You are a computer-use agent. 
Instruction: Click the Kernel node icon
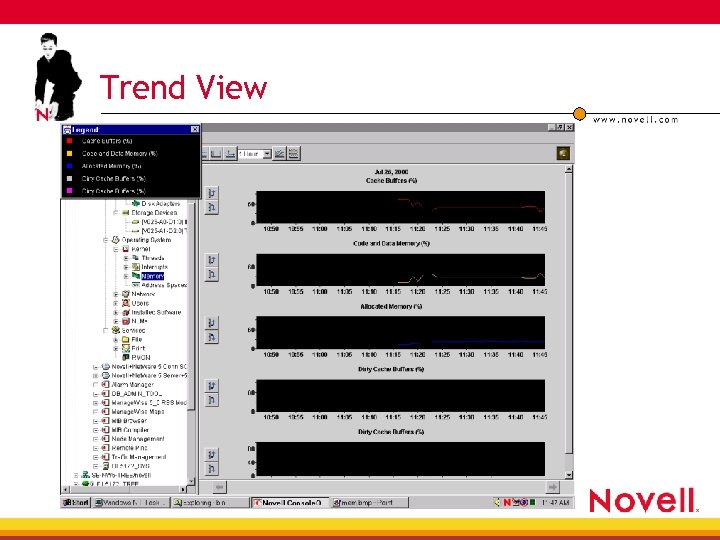pyautogui.click(x=126, y=249)
